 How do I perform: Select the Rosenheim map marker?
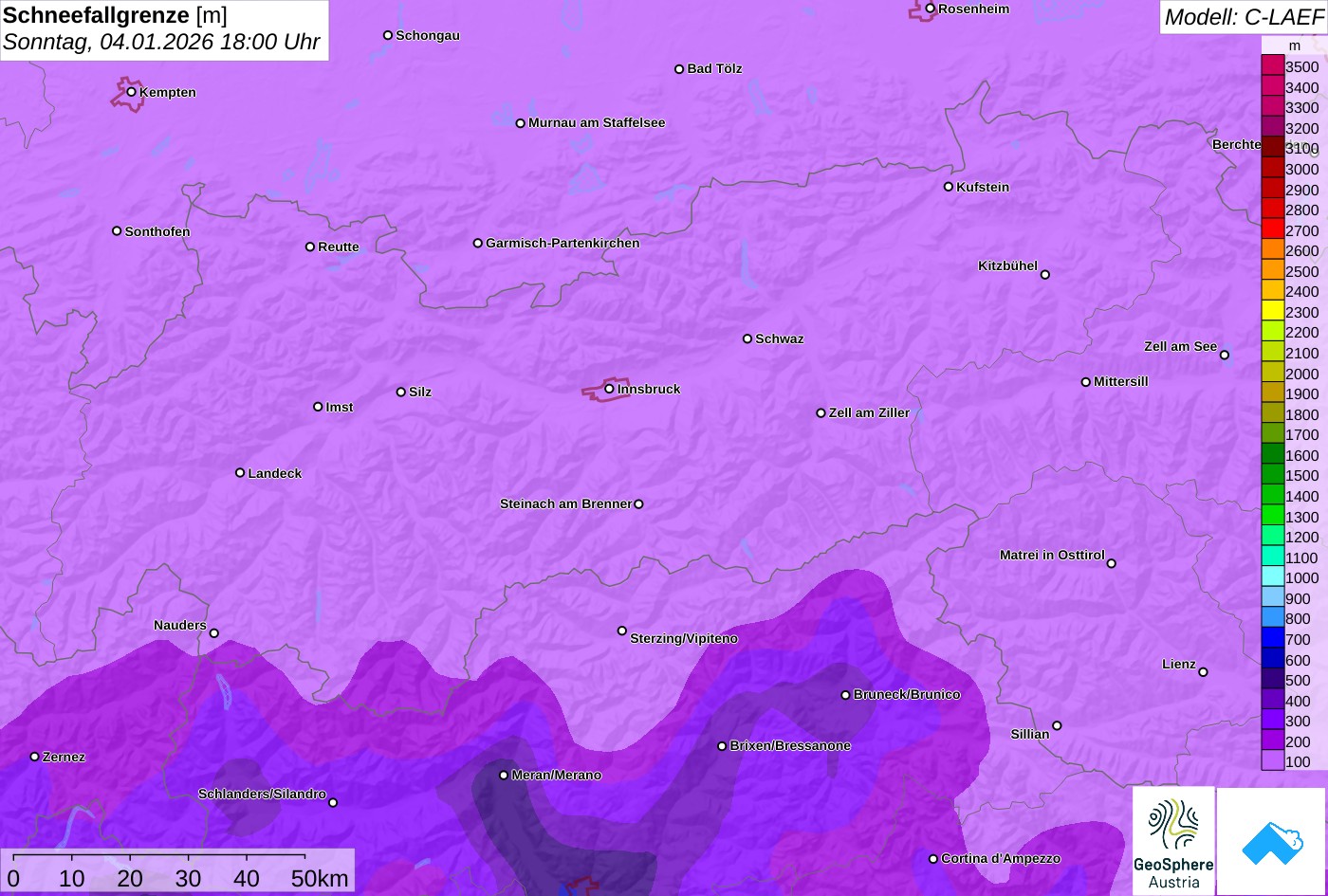click(x=931, y=9)
